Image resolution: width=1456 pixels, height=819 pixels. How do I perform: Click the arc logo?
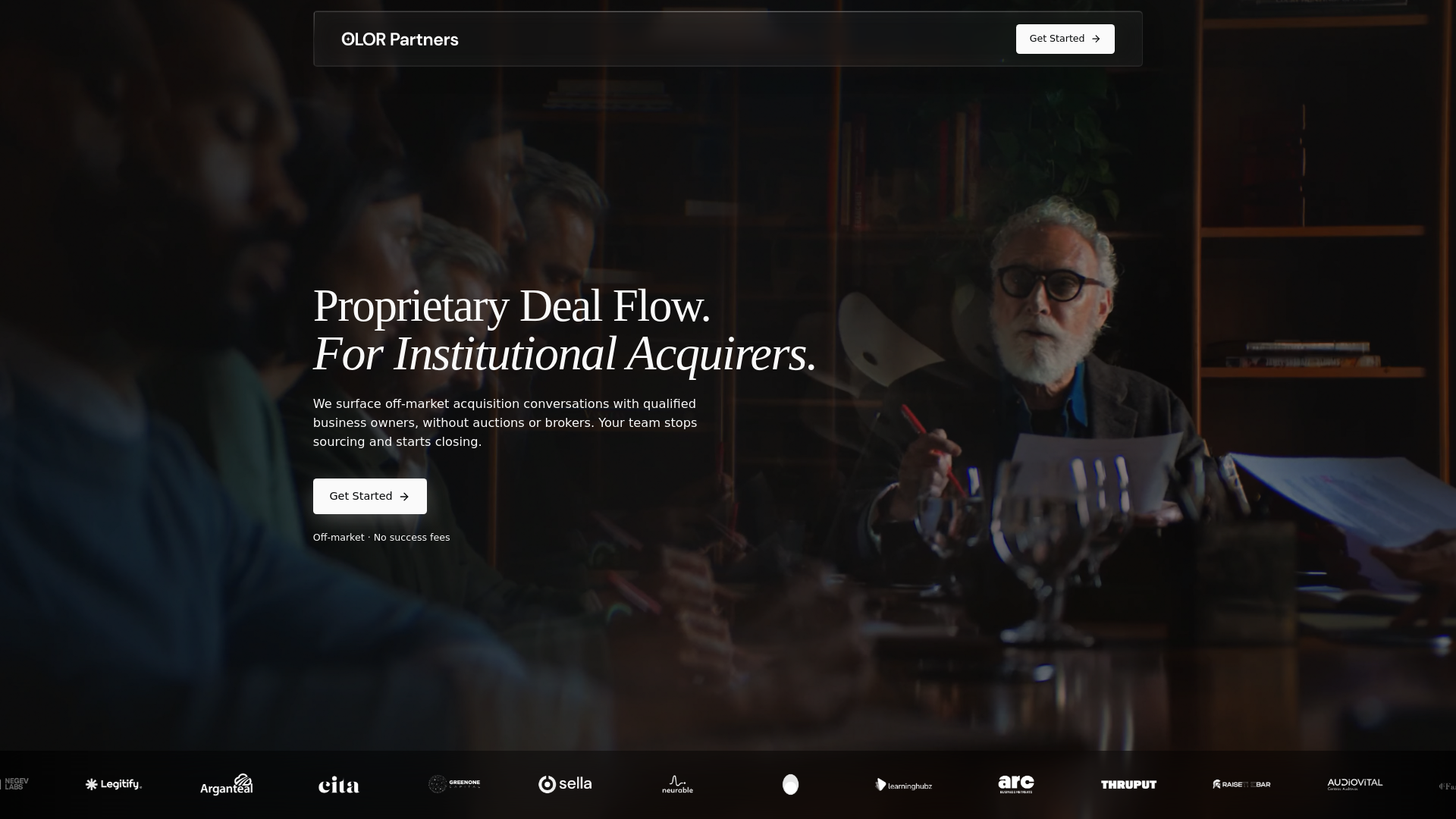pyautogui.click(x=1016, y=784)
